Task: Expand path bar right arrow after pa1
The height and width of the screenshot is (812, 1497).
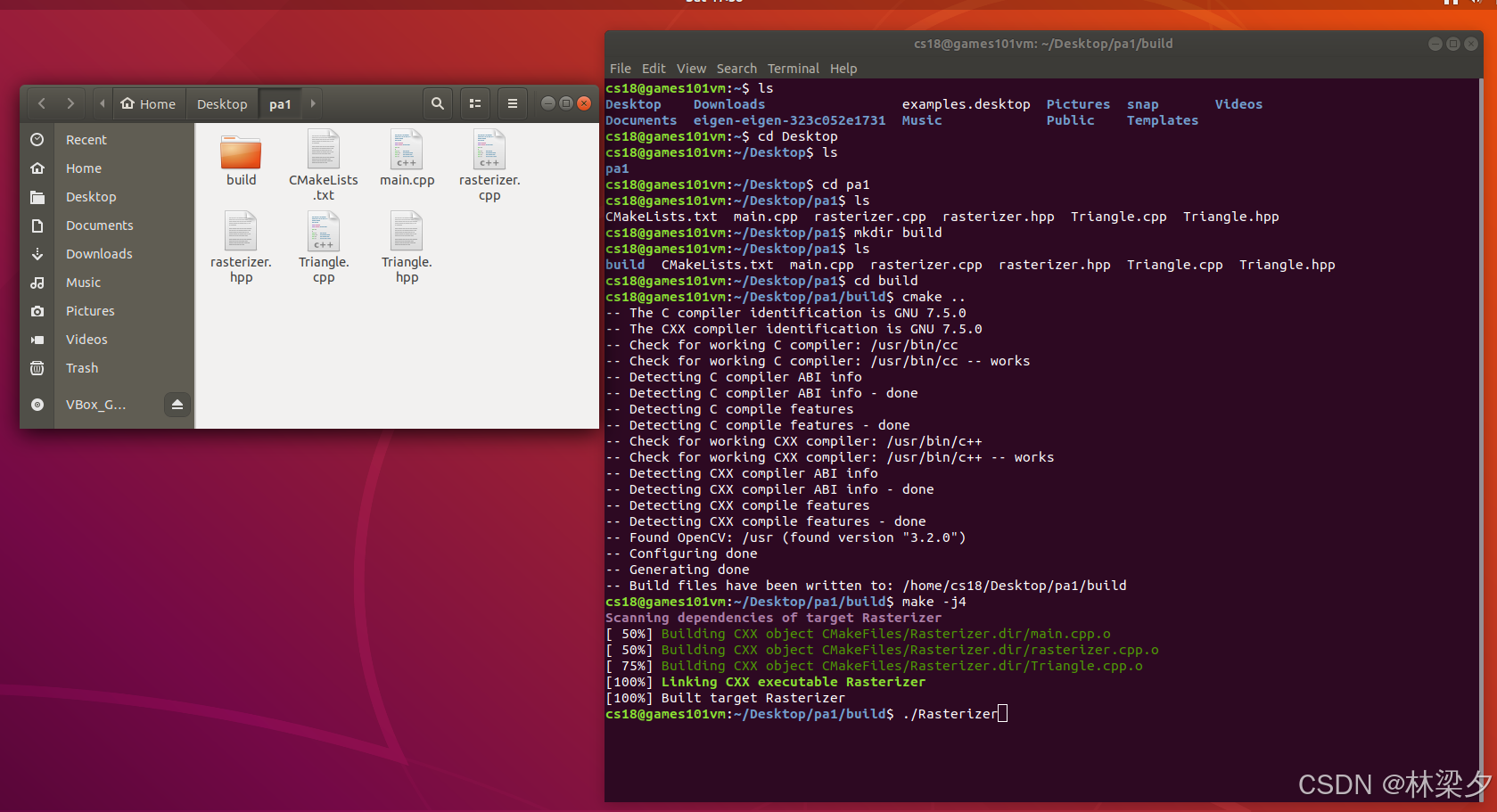Action: 313,103
